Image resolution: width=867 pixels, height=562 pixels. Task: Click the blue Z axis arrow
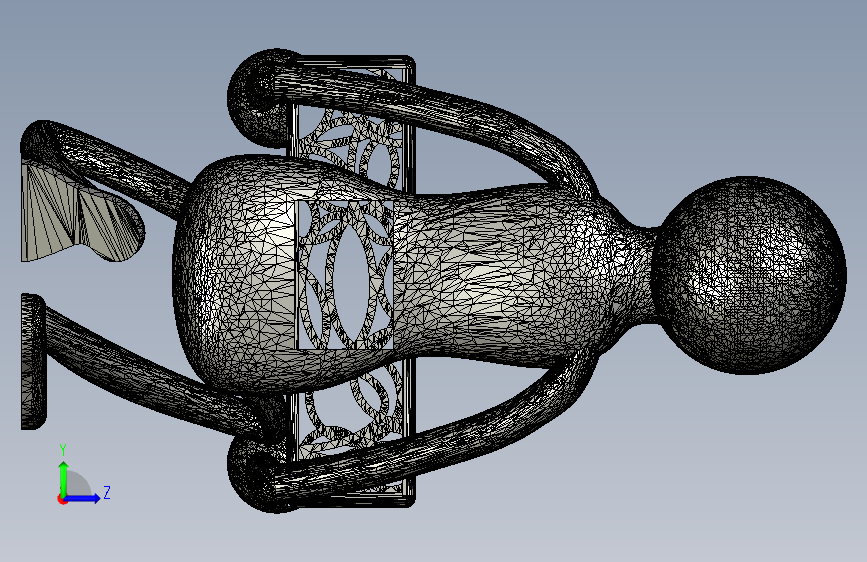pos(83,498)
